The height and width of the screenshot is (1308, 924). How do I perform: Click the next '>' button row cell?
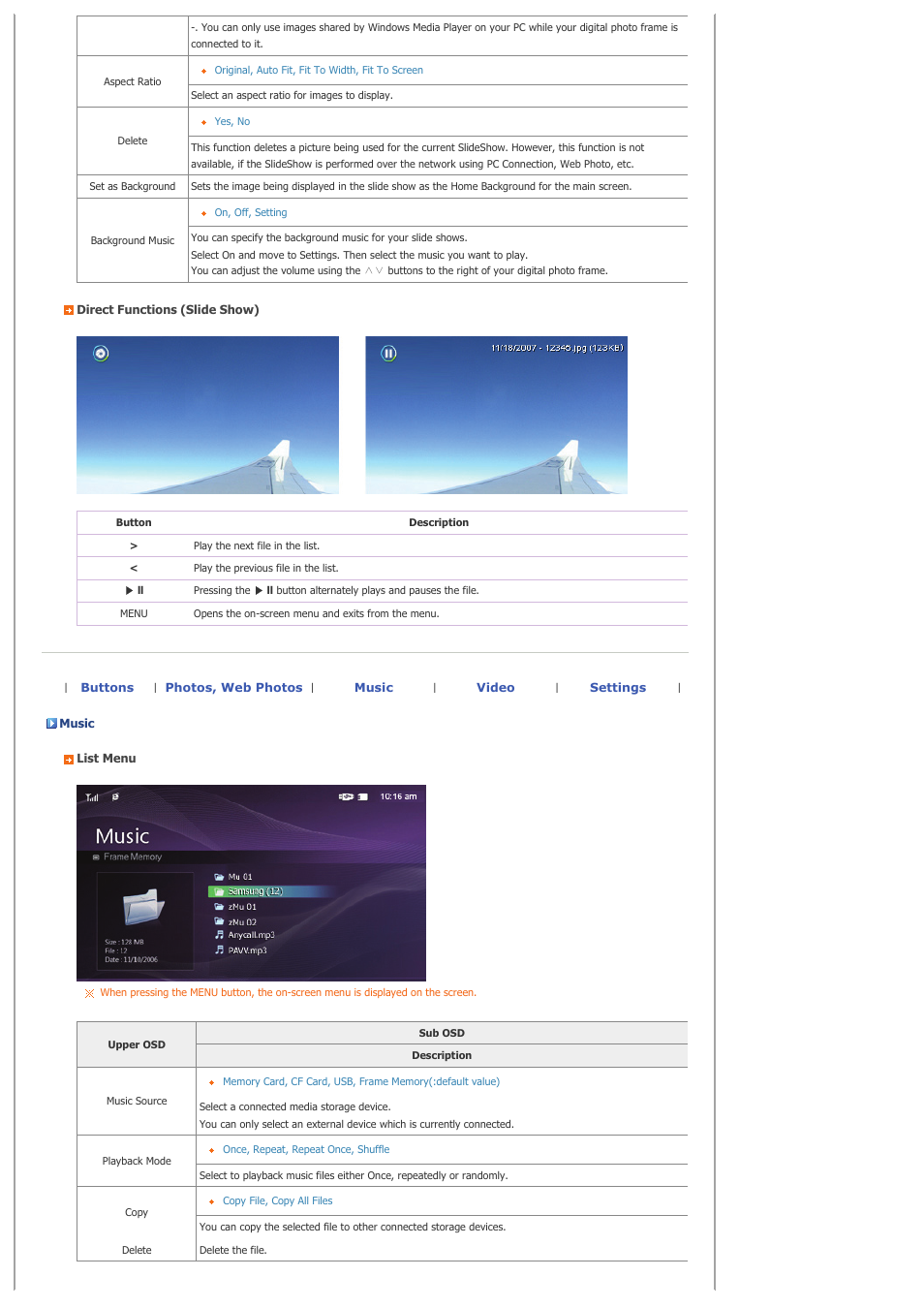click(134, 546)
